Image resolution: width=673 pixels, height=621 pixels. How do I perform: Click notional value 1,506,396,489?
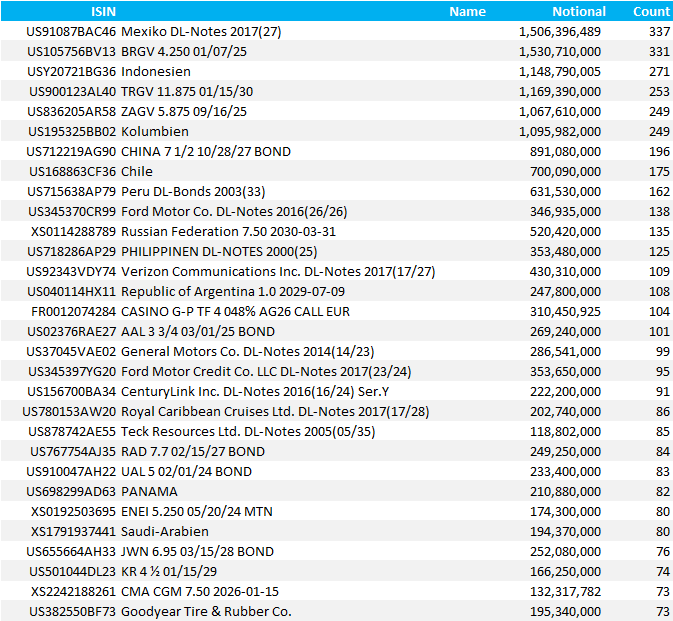coord(560,32)
